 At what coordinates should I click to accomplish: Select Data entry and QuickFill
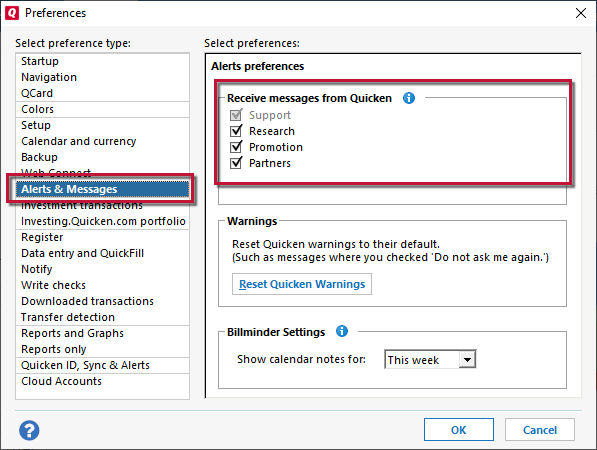tap(102, 253)
